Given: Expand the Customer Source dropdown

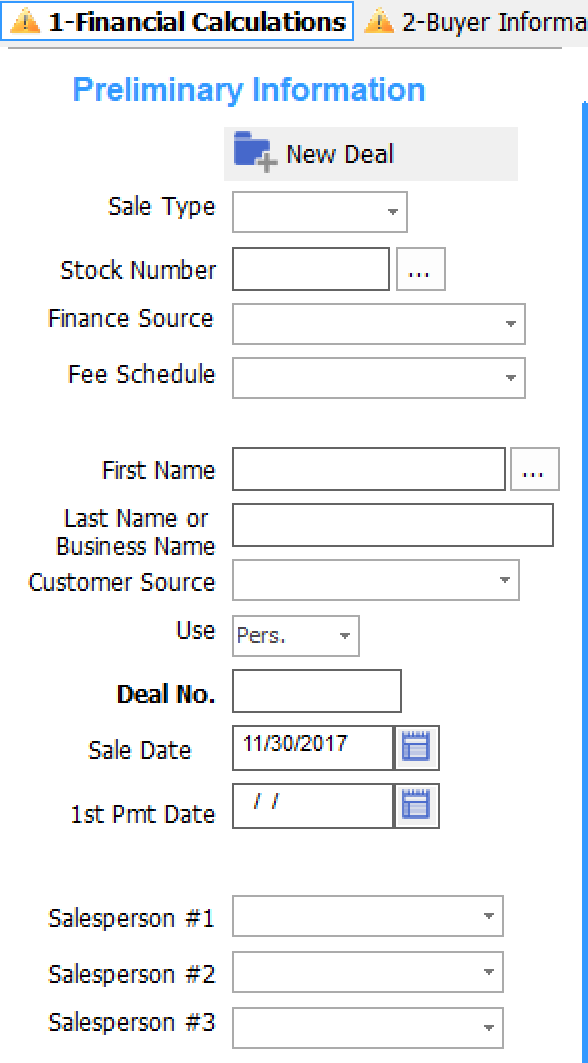Looking at the screenshot, I should (x=503, y=580).
